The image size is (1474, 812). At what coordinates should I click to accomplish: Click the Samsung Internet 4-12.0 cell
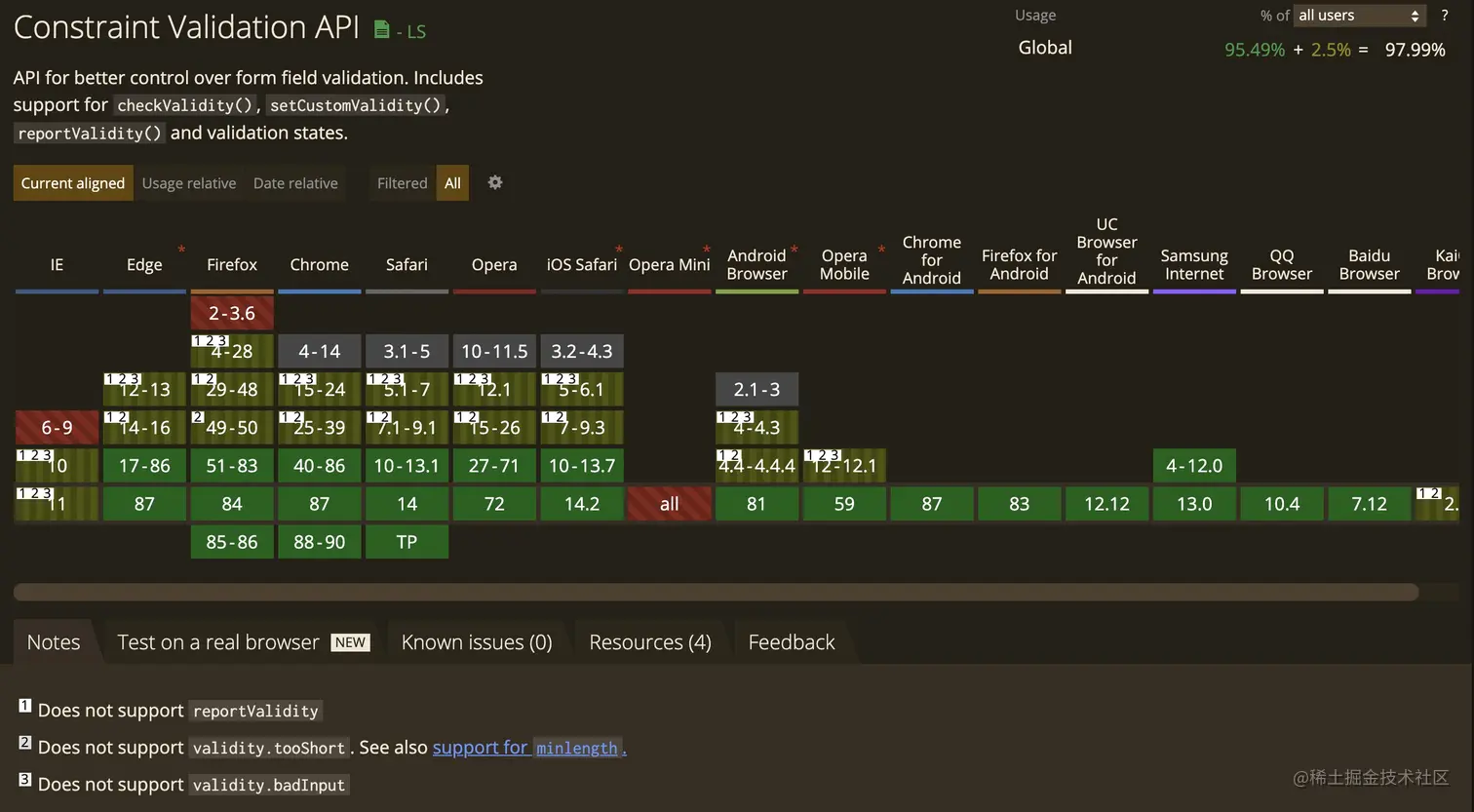(x=1194, y=465)
